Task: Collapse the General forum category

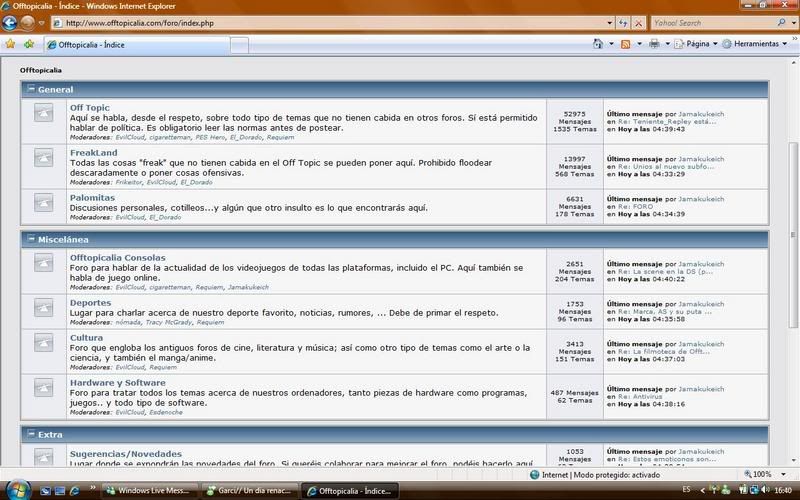Action: coord(31,89)
